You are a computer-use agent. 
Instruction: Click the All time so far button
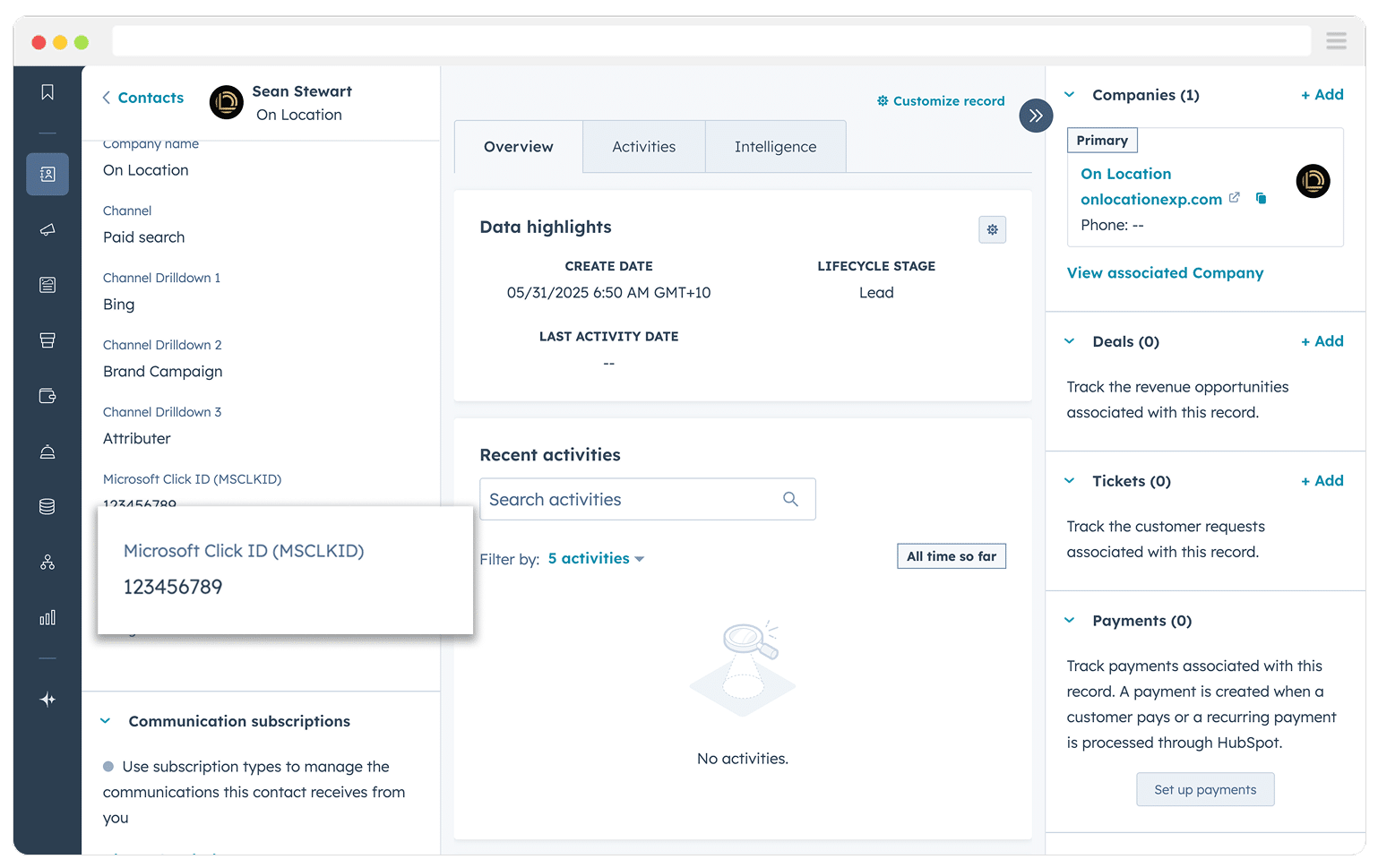tap(952, 556)
